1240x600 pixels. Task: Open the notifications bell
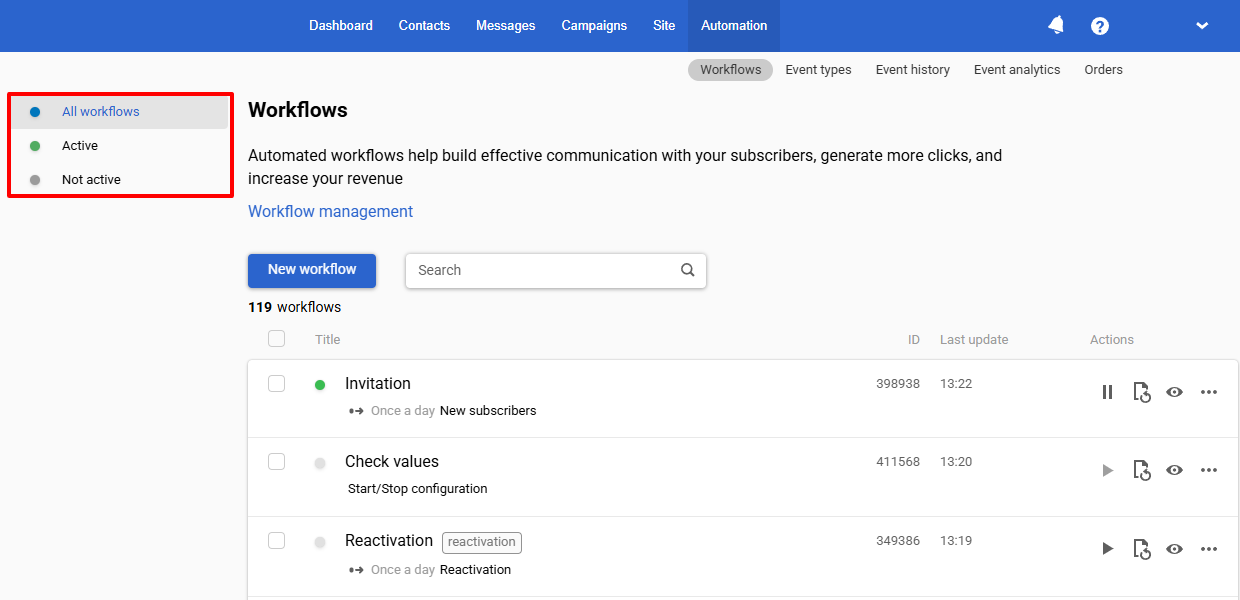[x=1056, y=25]
